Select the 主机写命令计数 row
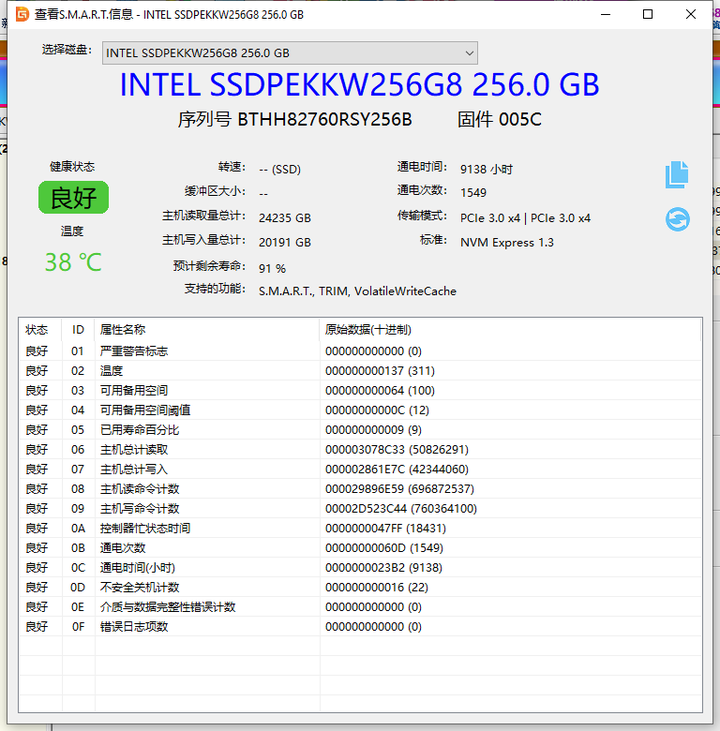The height and width of the screenshot is (731, 720). 360,508
